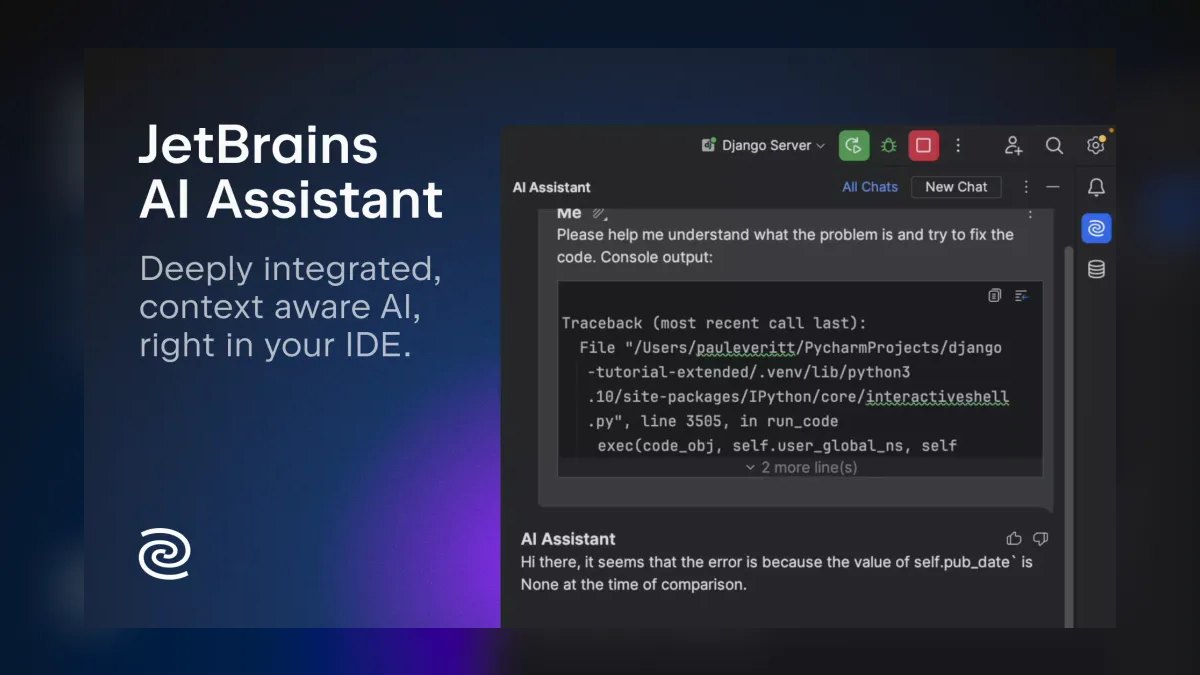This screenshot has height=675, width=1200.
Task: Expand the 2 more line(s) section
Action: (x=801, y=467)
